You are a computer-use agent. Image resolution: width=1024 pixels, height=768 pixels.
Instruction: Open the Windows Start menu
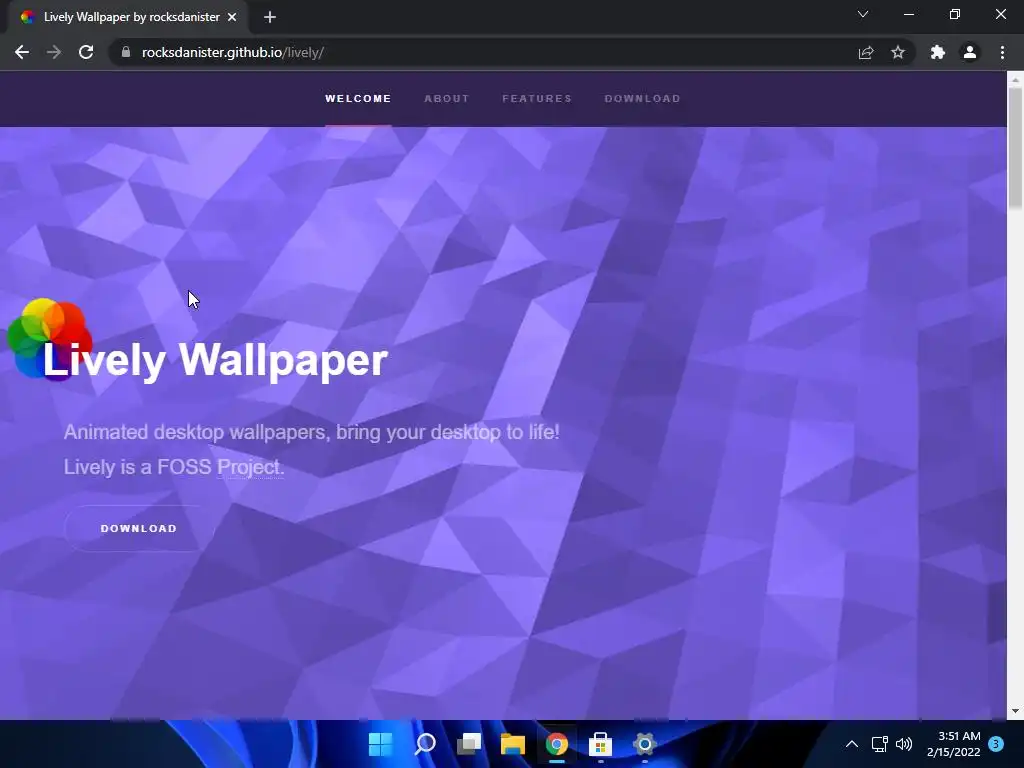click(x=380, y=743)
